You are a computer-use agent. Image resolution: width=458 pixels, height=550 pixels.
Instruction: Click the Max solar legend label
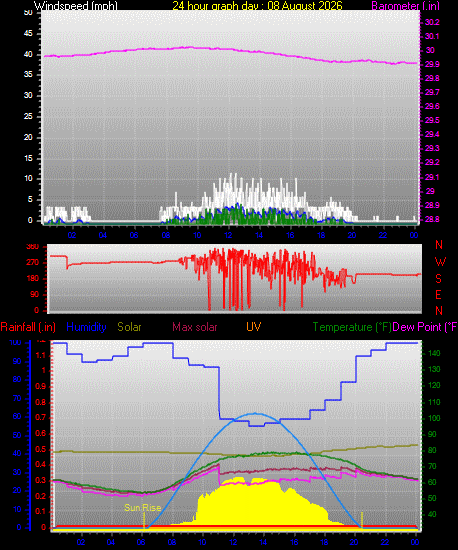tap(195, 327)
